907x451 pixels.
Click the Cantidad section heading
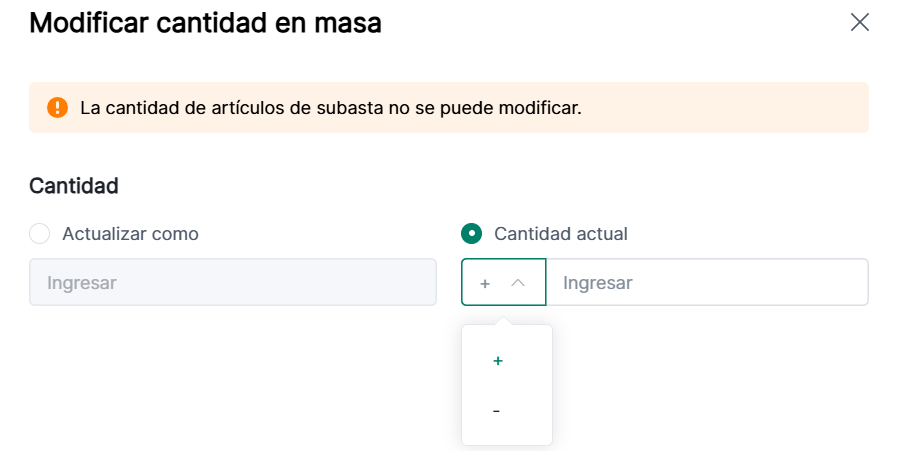tap(74, 185)
